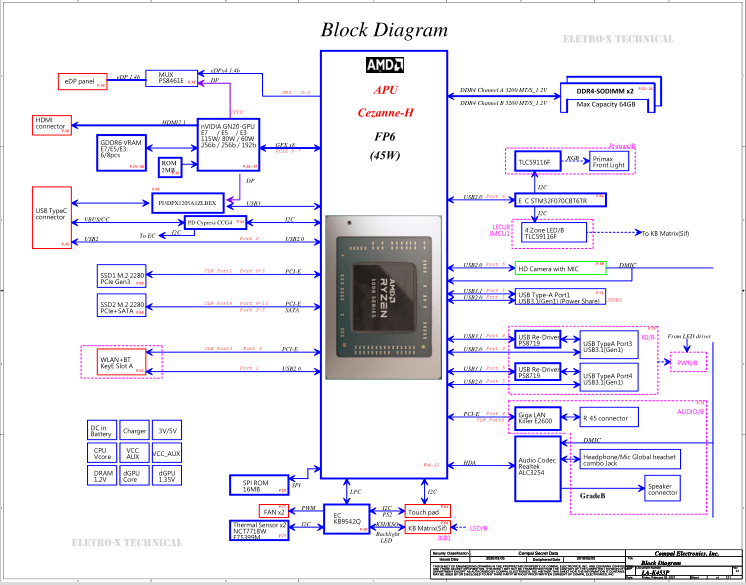This screenshot has height=585, width=746.
Task: Click the "WLAN+BT KeyE Slot A" block
Action: point(121,362)
